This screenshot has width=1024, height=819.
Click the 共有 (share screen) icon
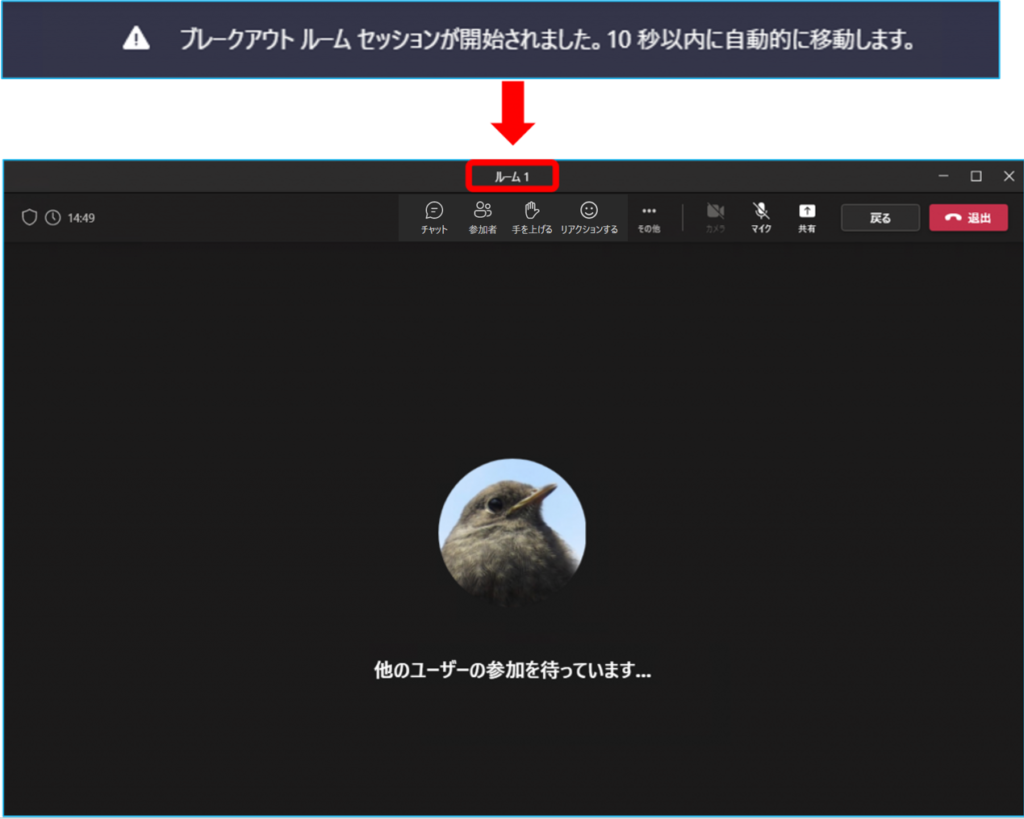[807, 217]
